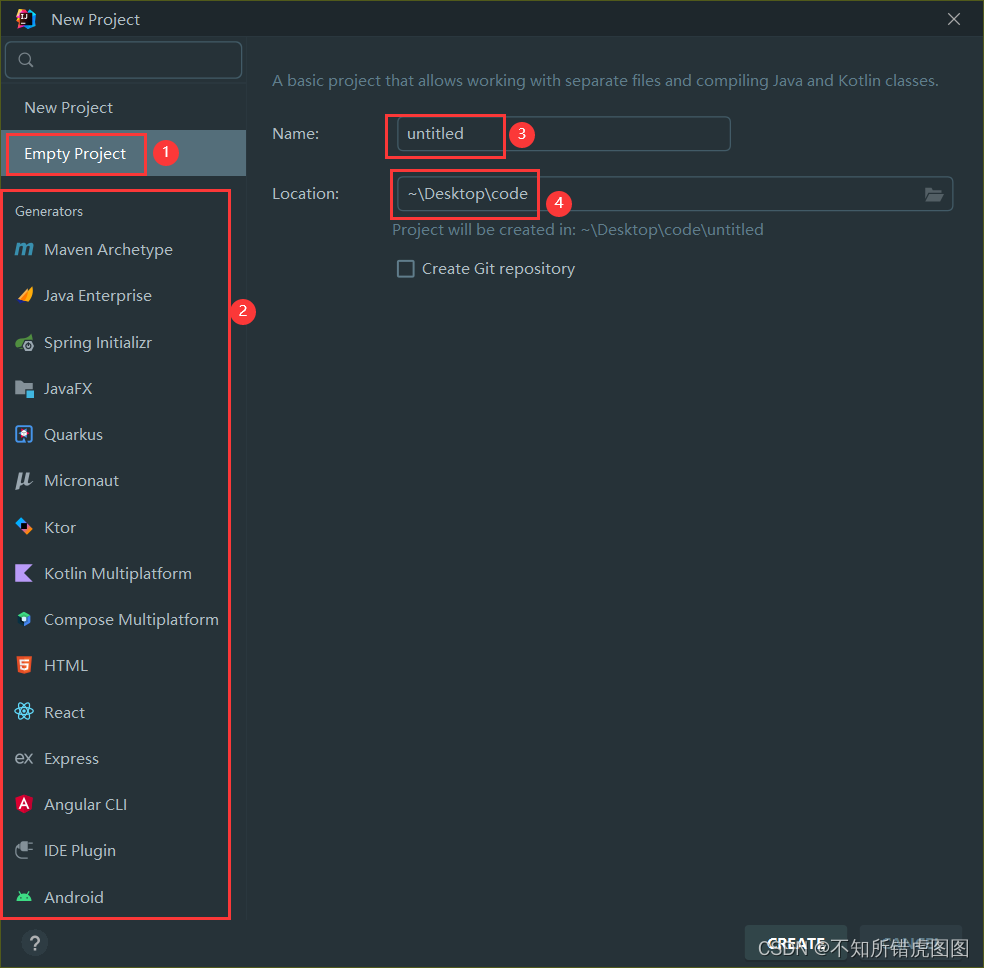Click the HTML5 shield icon
The width and height of the screenshot is (984, 968).
(24, 665)
